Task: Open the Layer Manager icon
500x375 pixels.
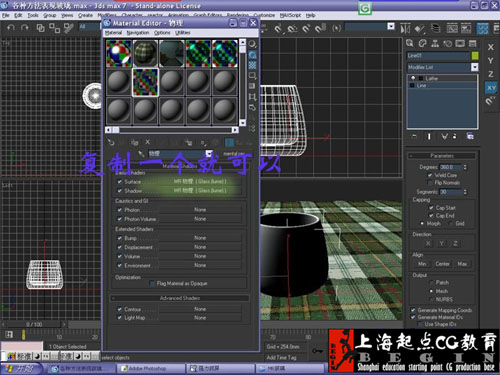Action: (x=436, y=29)
